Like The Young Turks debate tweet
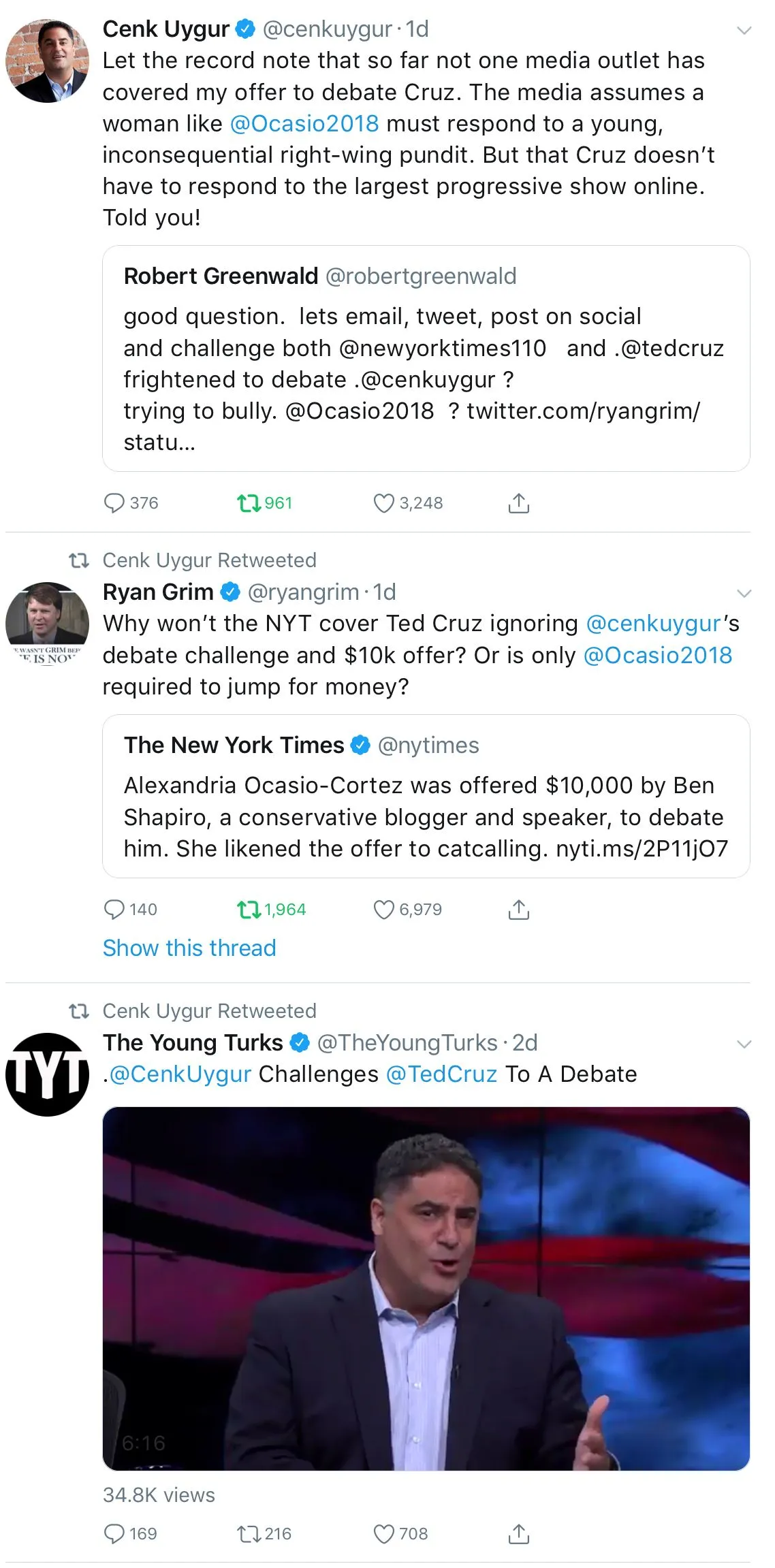Screen dimensions: 775x1568 pyautogui.click(x=384, y=1533)
